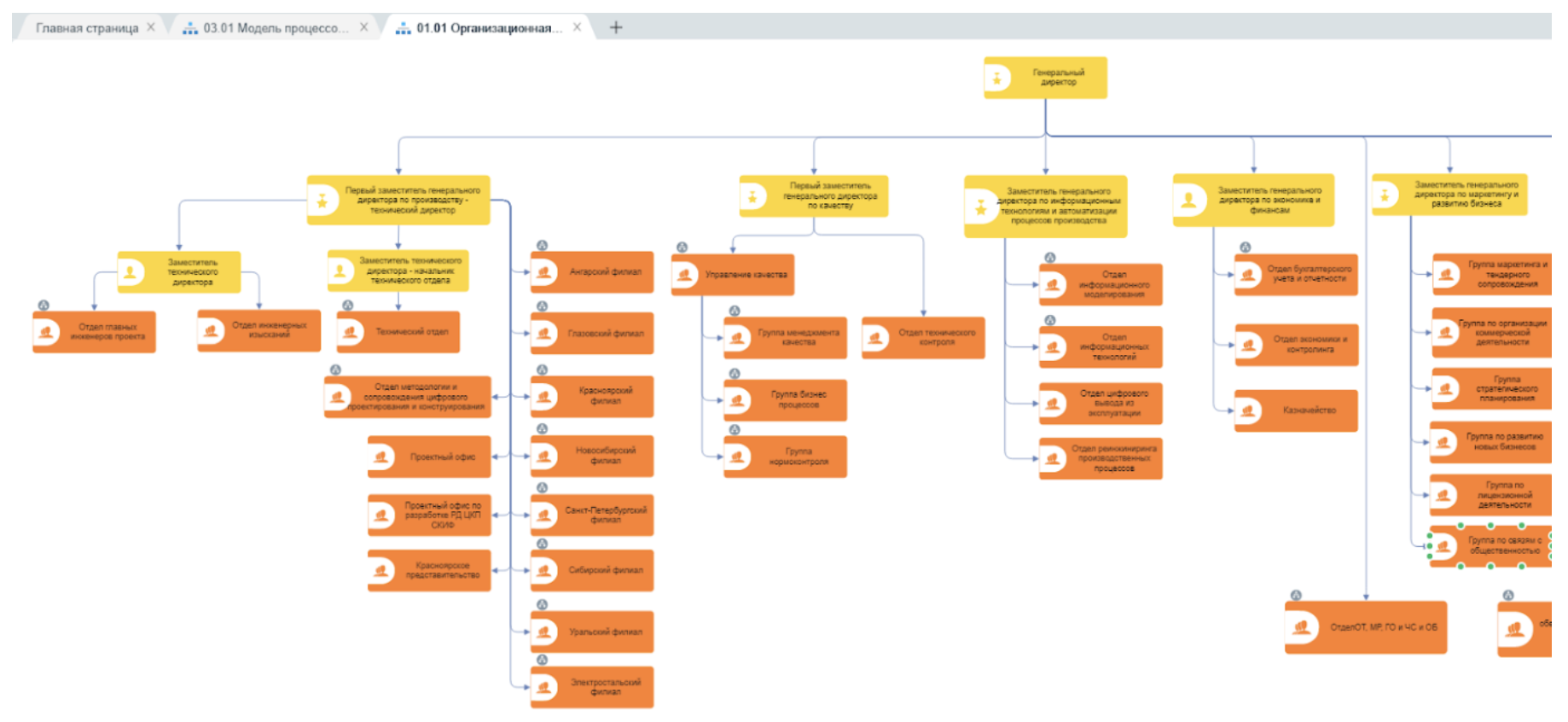Select Отдел цифрового вывода из эксплуатации node

click(1112, 404)
